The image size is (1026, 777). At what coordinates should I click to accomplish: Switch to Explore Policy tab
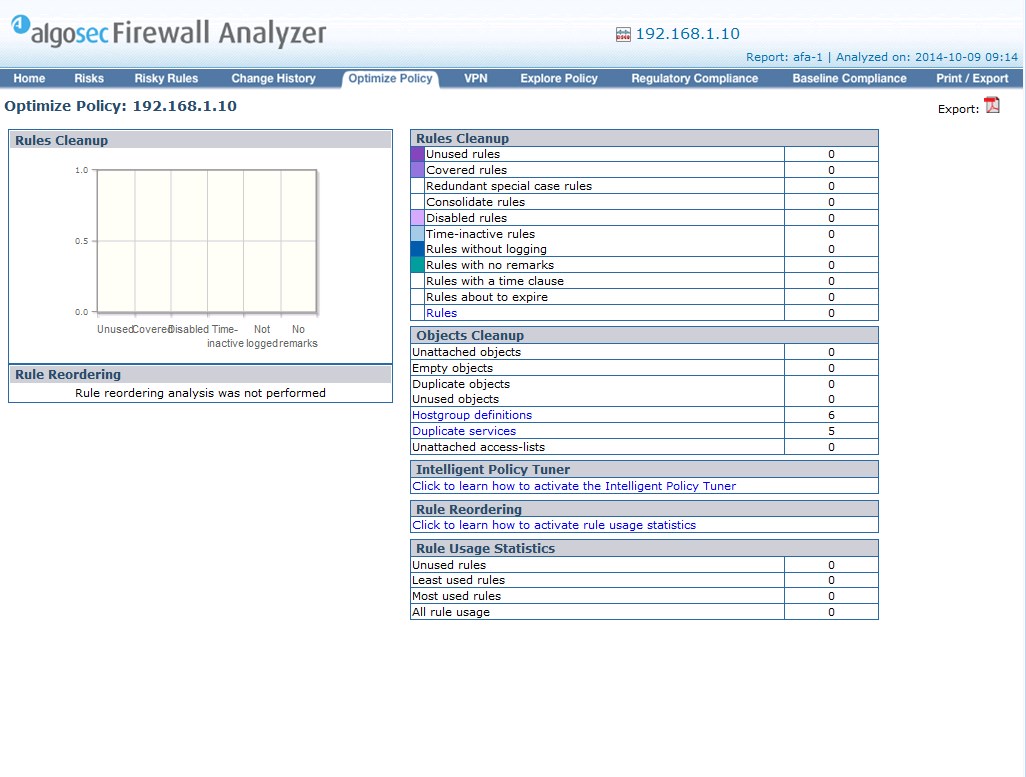559,79
